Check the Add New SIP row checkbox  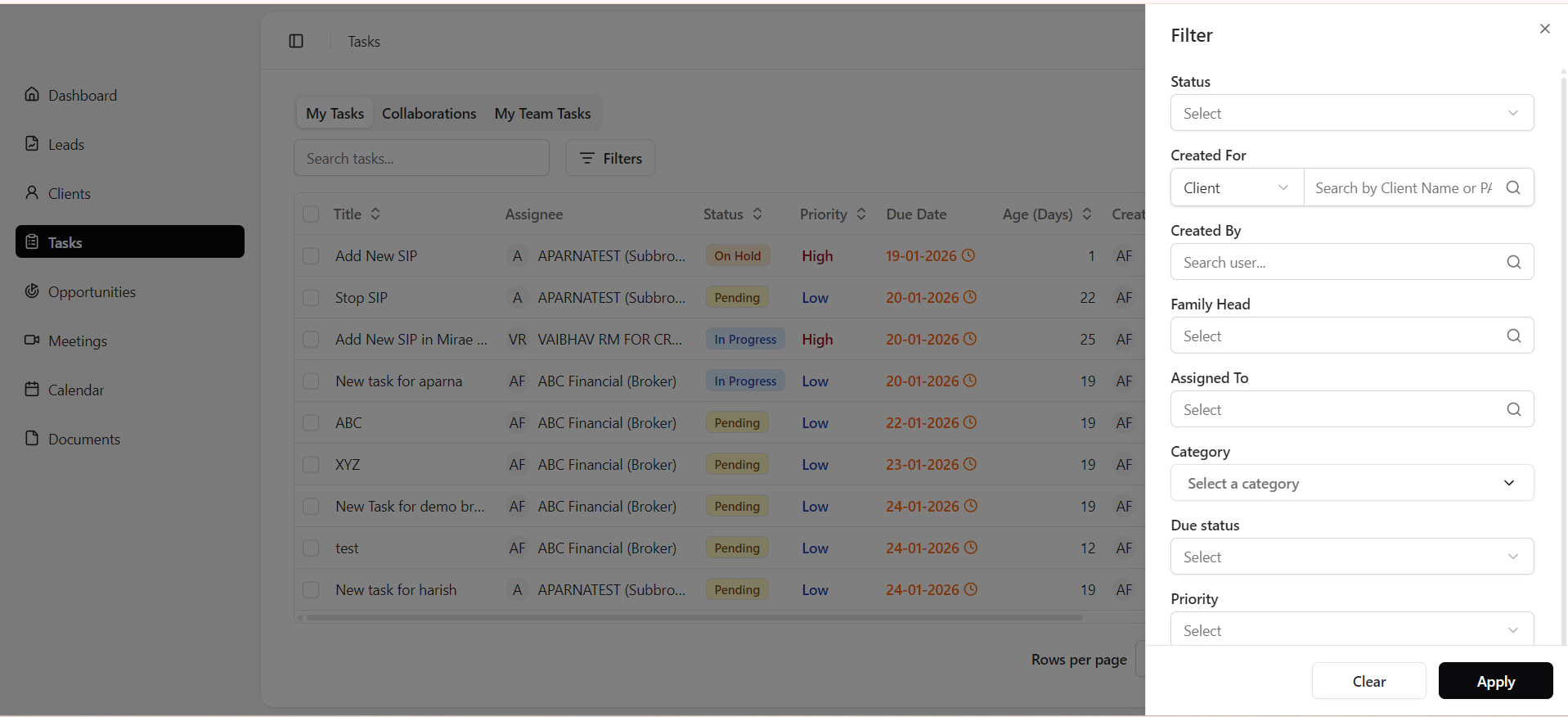click(311, 255)
